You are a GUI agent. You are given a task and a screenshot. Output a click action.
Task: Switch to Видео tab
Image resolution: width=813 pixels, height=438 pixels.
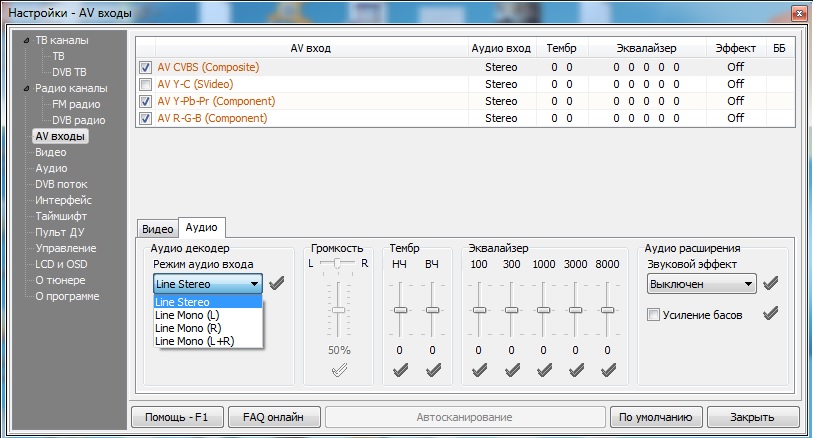click(156, 228)
